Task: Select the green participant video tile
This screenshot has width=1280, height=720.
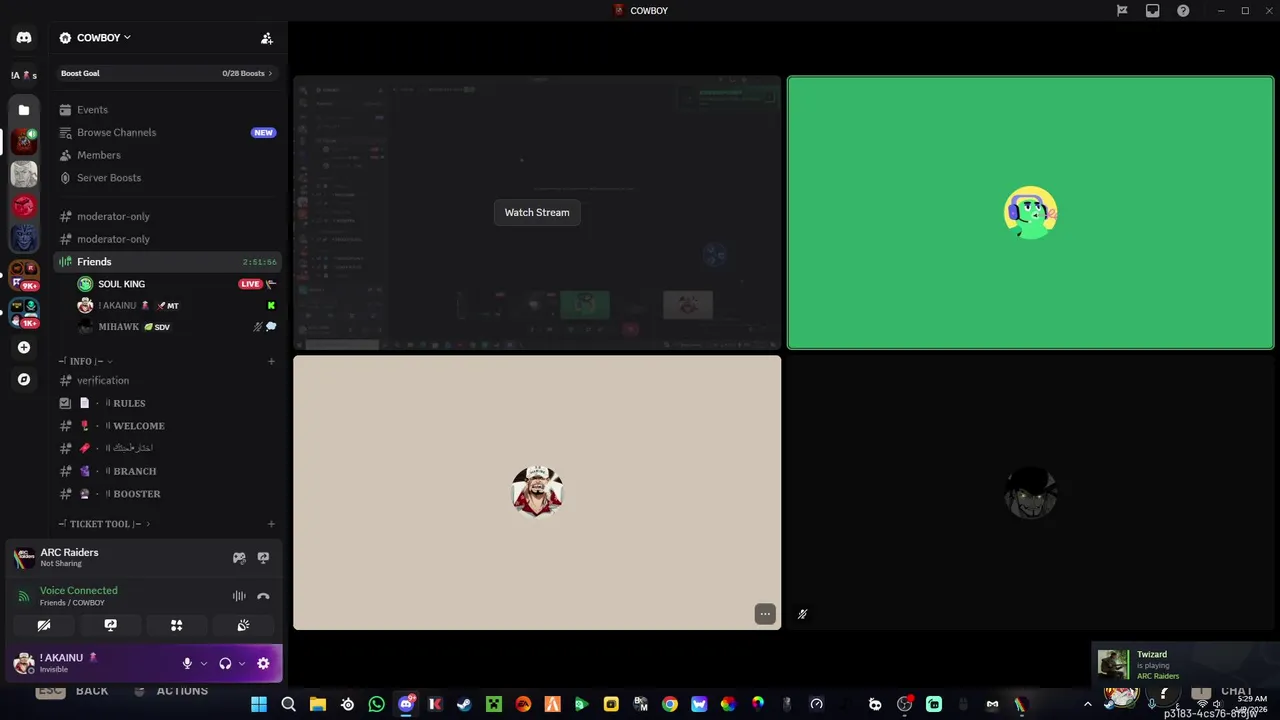Action: click(1030, 213)
